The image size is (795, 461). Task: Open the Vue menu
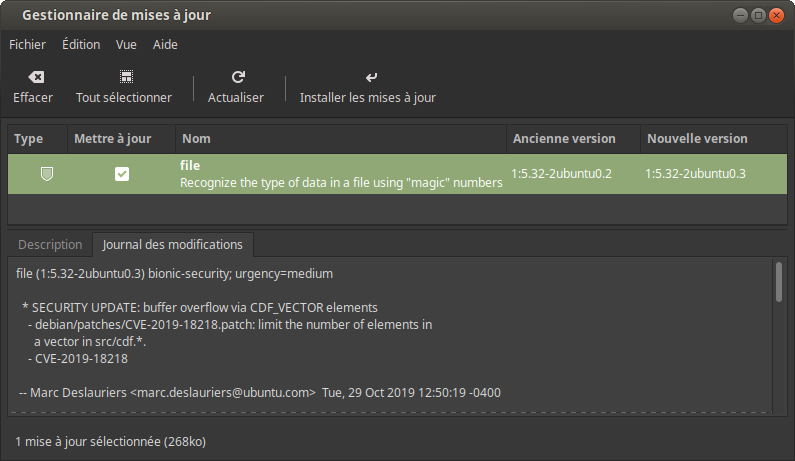(x=126, y=45)
